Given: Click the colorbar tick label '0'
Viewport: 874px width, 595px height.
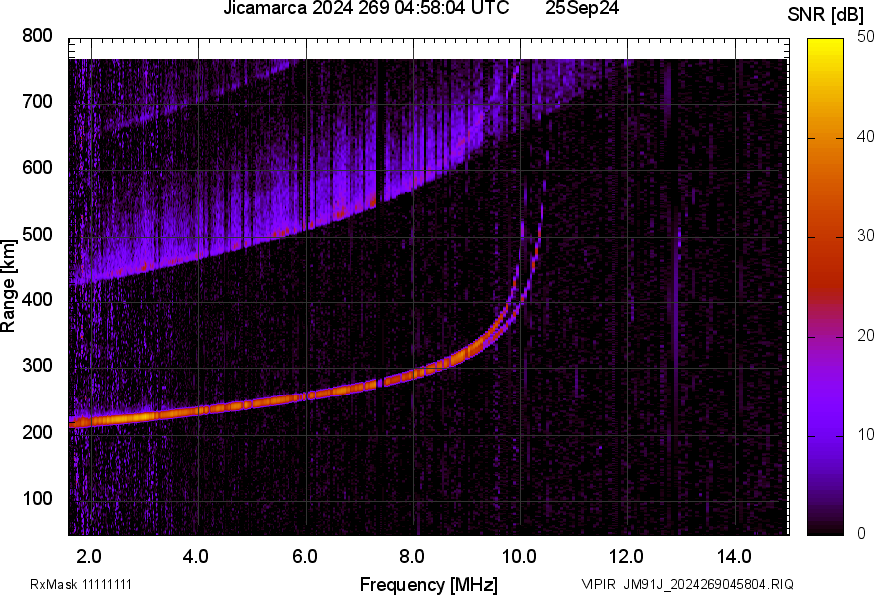Looking at the screenshot, I should (861, 534).
